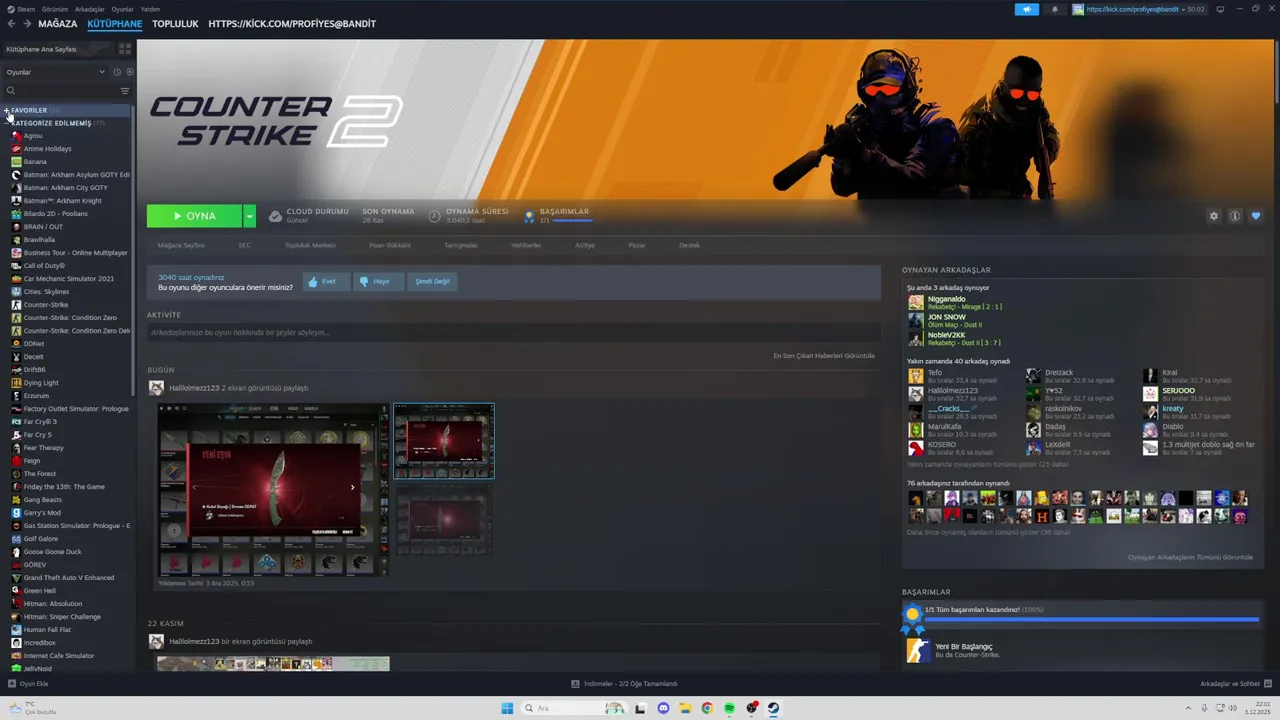Sort library by recent activity clock icon
The image size is (1280, 720).
click(117, 72)
